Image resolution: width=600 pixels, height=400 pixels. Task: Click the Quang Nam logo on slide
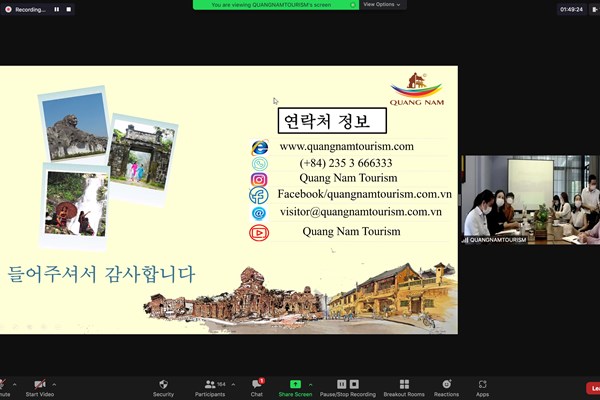pos(417,89)
